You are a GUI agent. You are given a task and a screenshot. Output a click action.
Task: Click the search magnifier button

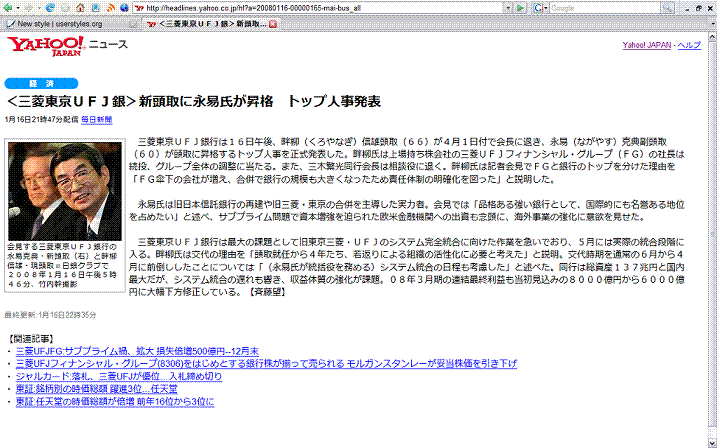coord(668,8)
